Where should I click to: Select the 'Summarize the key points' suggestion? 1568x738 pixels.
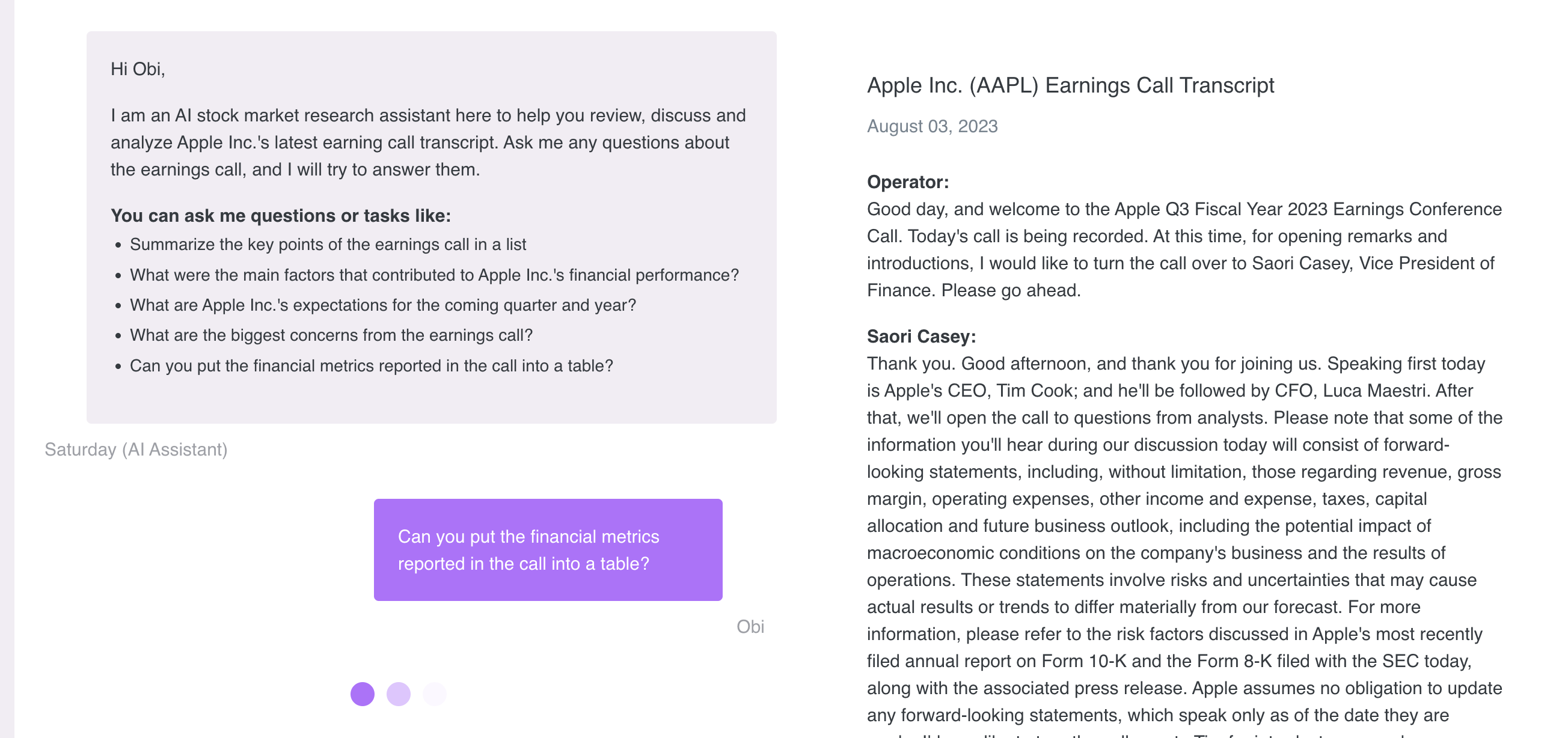328,244
